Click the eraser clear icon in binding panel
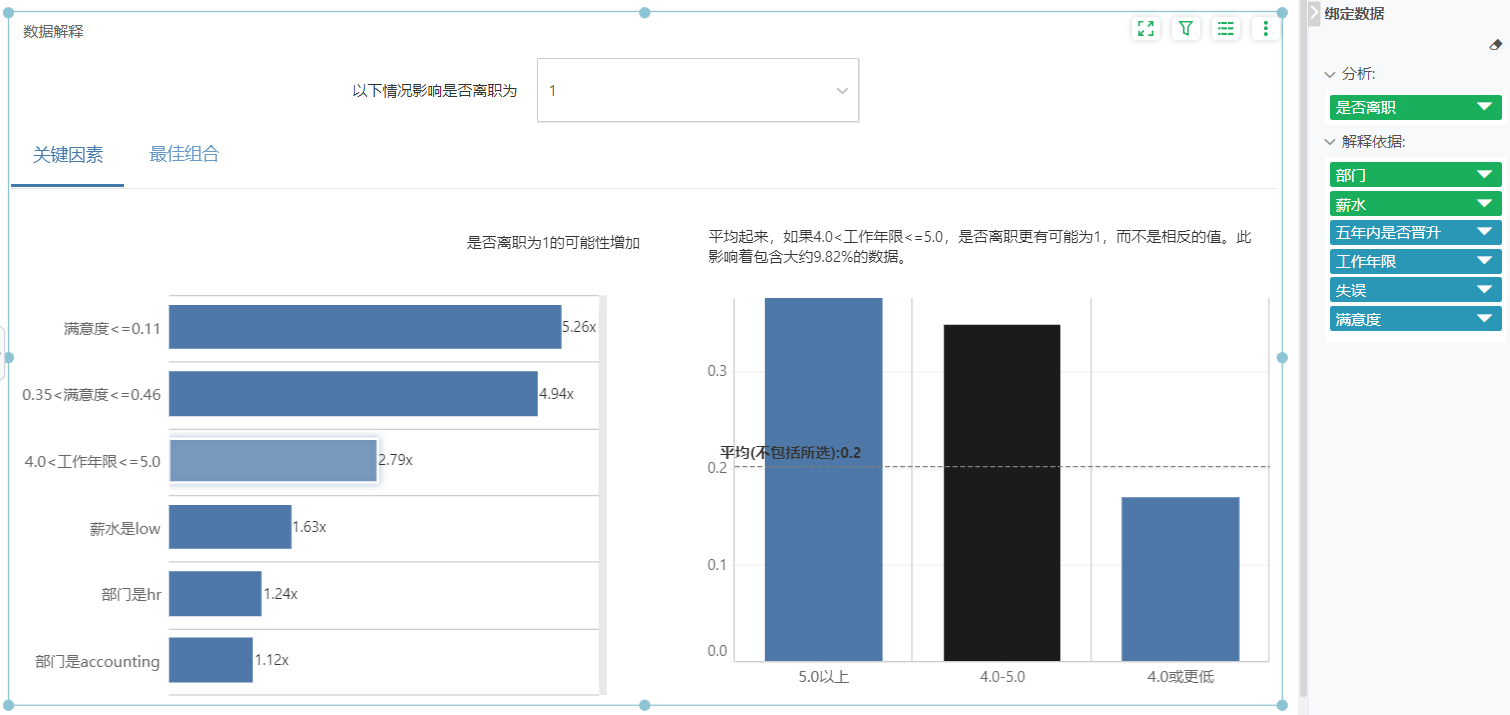 tap(1495, 45)
